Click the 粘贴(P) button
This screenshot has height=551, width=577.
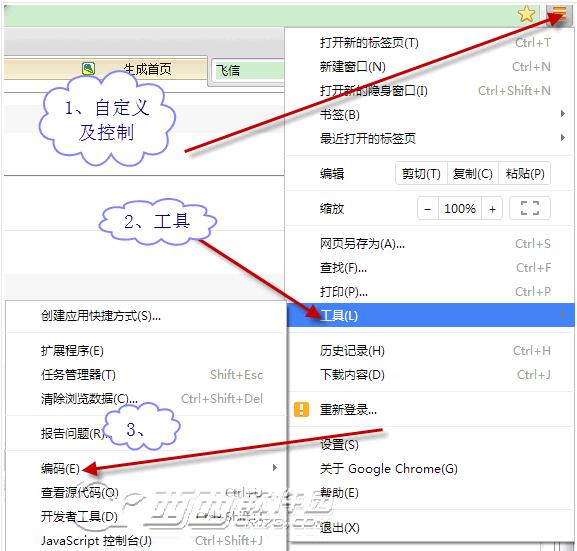(525, 173)
